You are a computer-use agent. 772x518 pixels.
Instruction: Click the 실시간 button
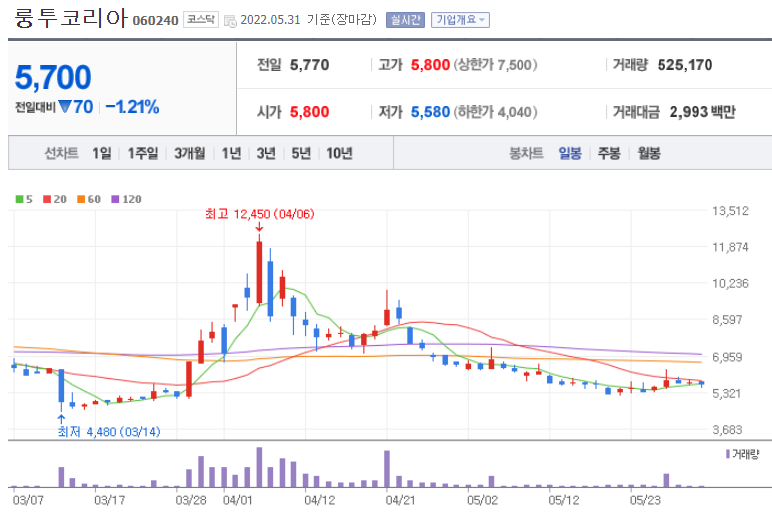point(405,20)
